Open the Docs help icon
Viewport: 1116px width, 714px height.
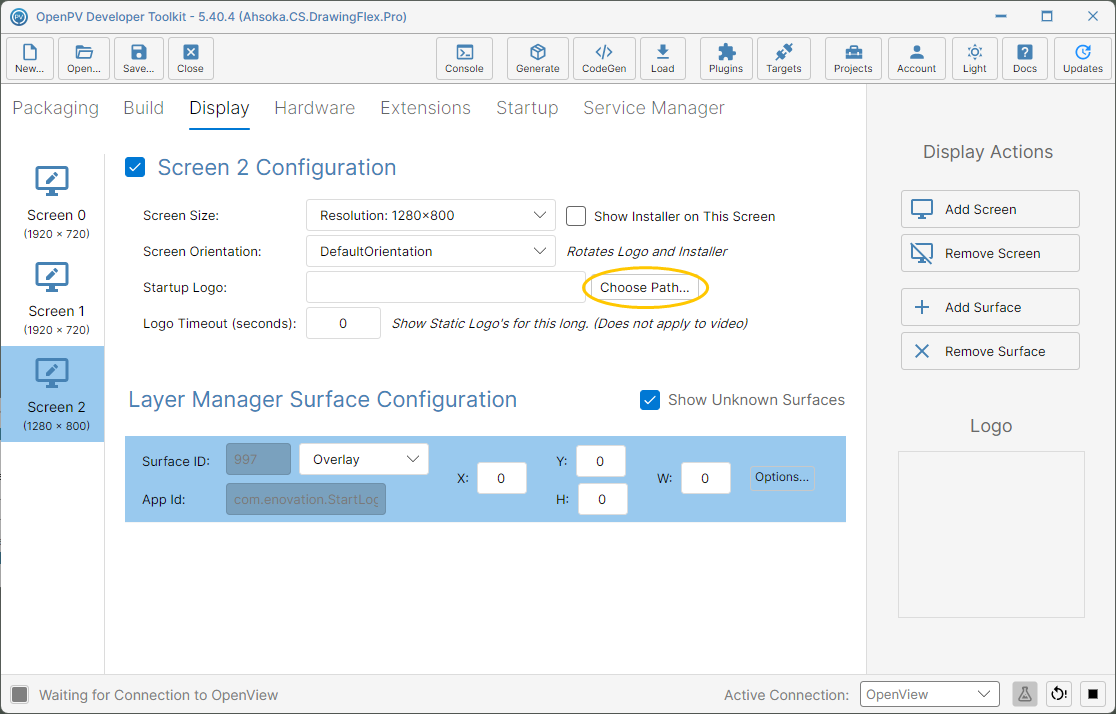point(1025,58)
